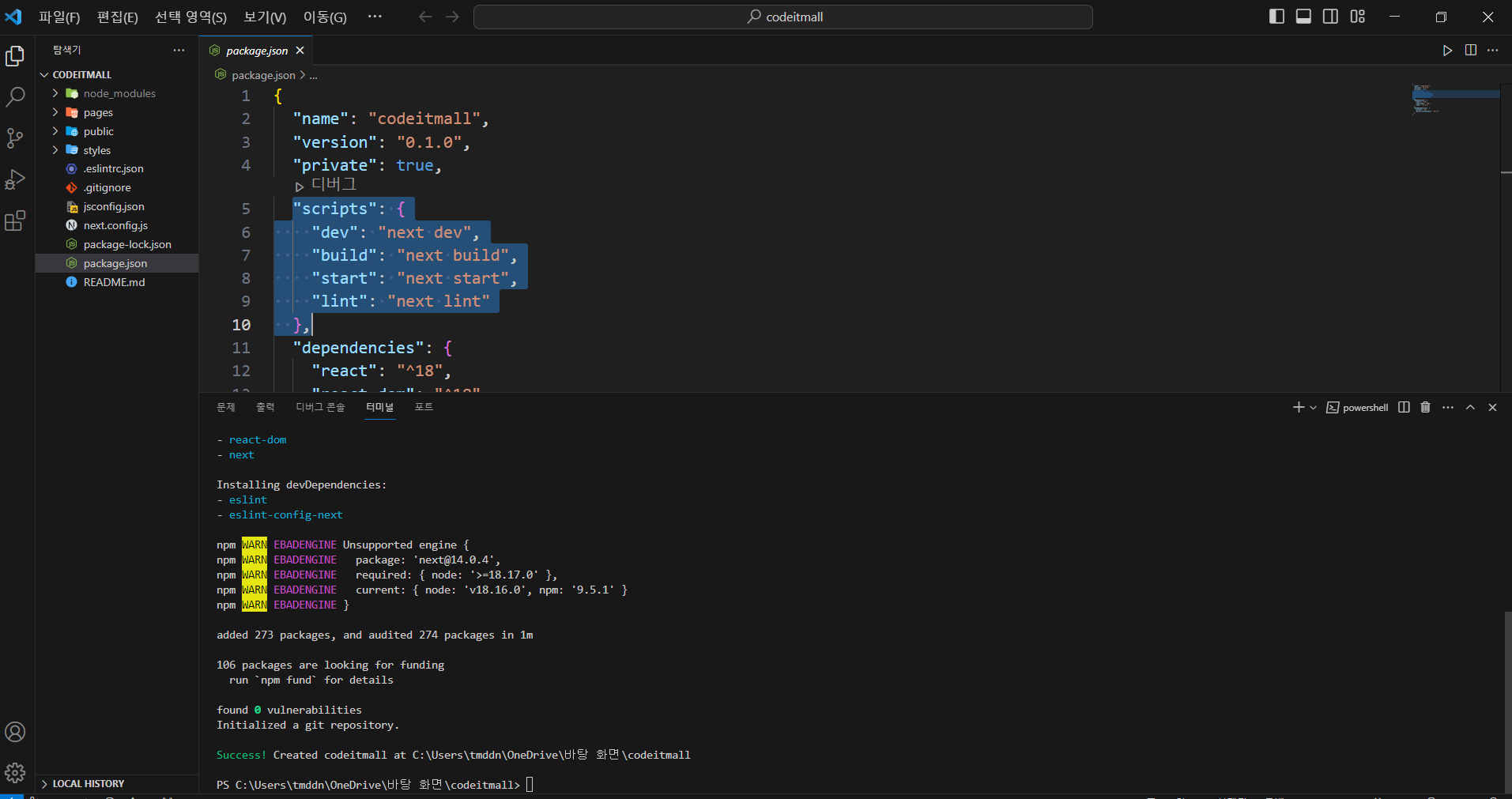This screenshot has height=799, width=1512.
Task: Expand the pages folder
Action: pos(117,112)
